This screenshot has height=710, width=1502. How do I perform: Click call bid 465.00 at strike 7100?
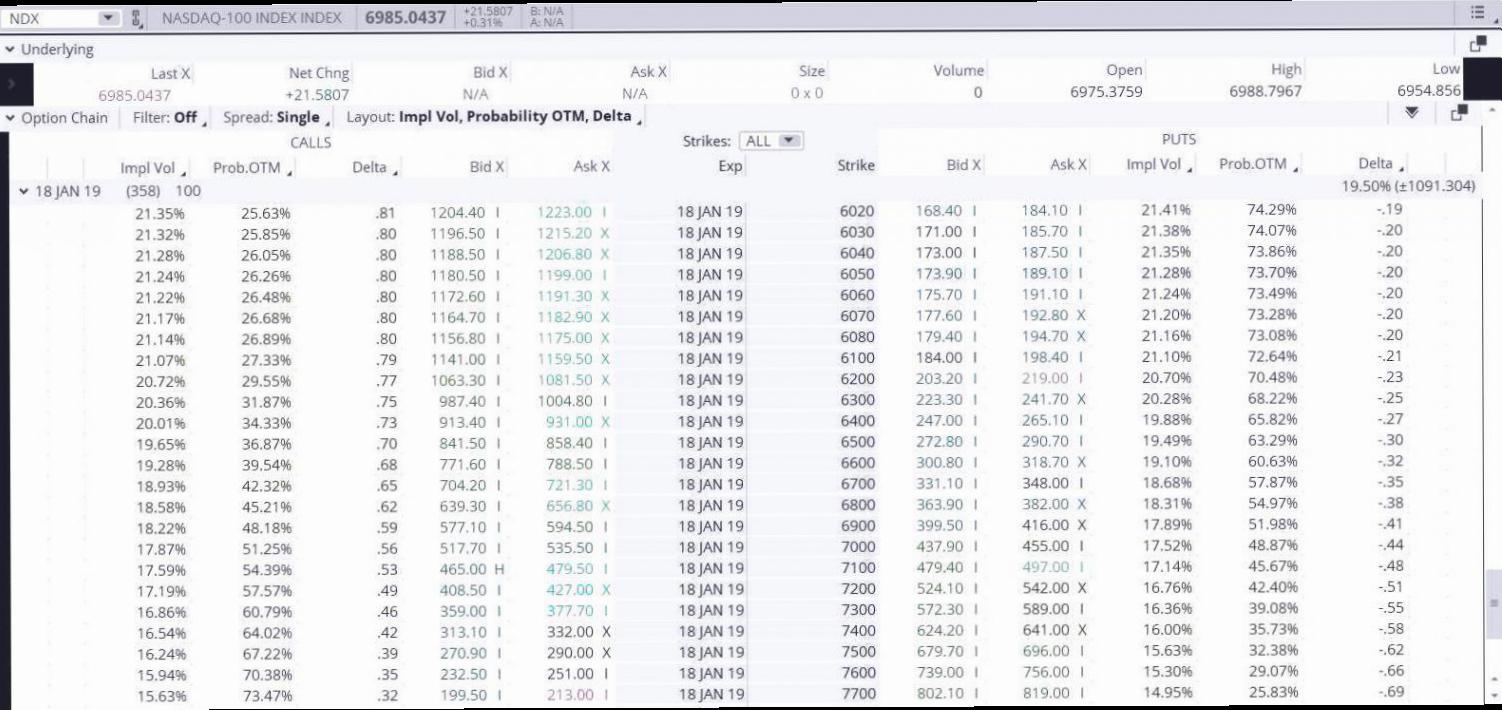[x=462, y=569]
